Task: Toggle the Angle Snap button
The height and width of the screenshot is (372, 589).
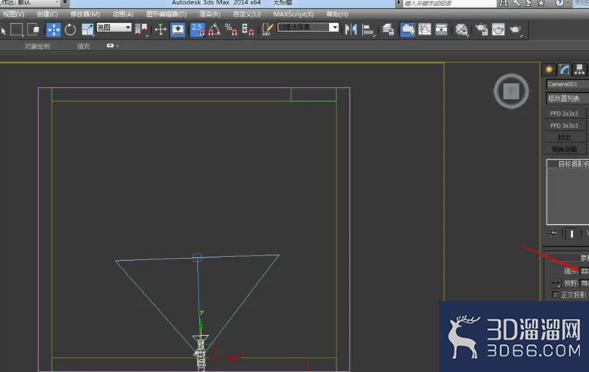Action: click(x=214, y=30)
